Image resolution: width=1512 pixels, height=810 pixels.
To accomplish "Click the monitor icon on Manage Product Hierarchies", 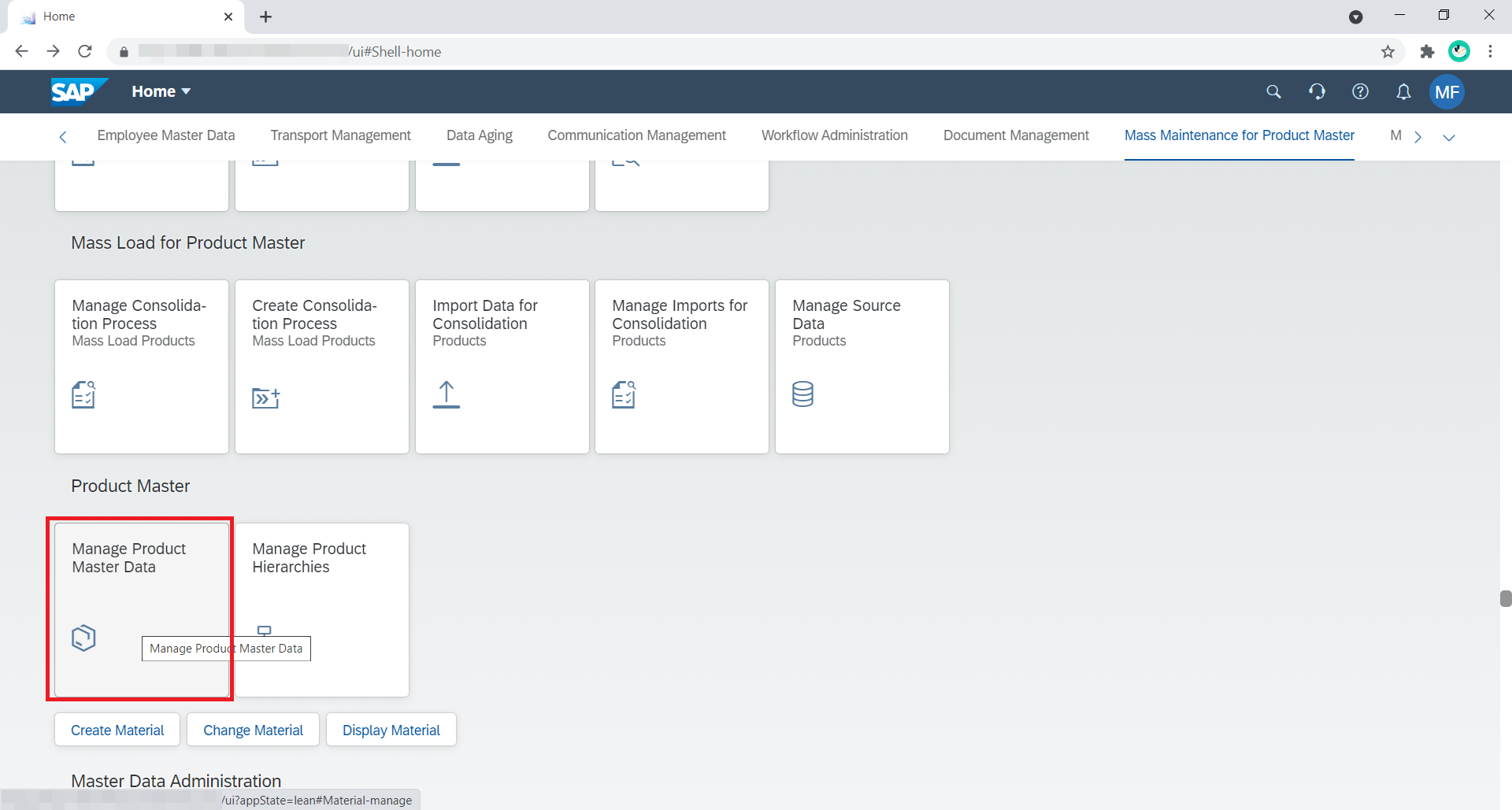I will point(264,630).
